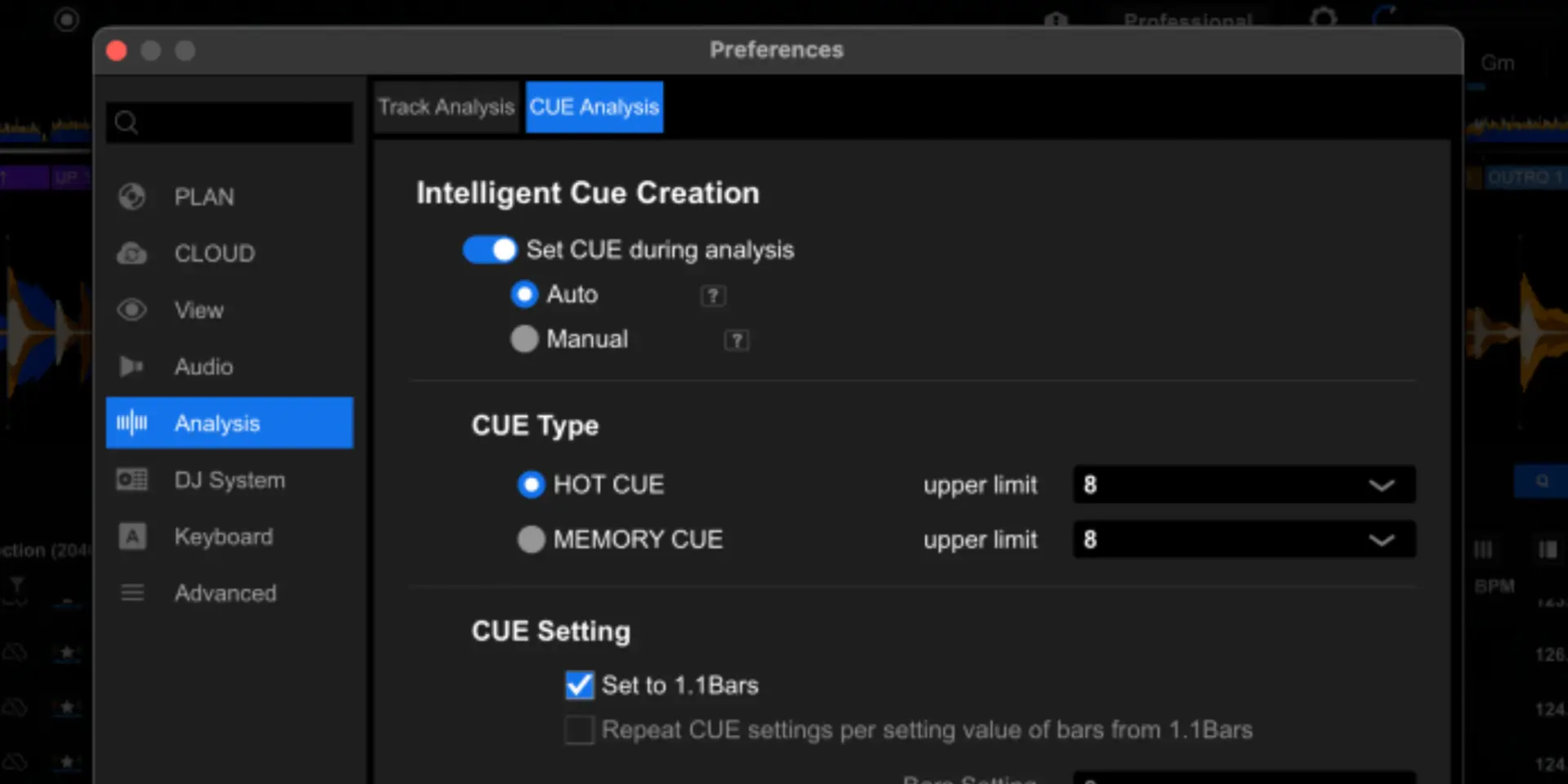Viewport: 1568px width, 784px height.
Task: Open the Advanced preferences category
Action: (x=229, y=593)
